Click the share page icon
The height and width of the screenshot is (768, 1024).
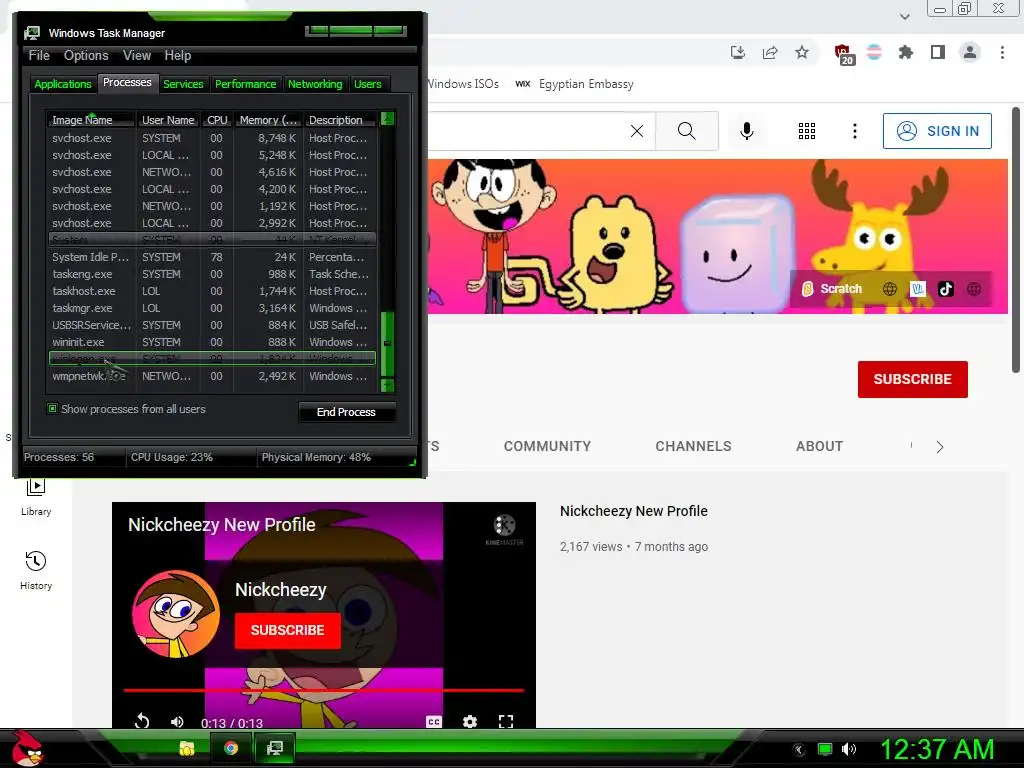tap(770, 52)
